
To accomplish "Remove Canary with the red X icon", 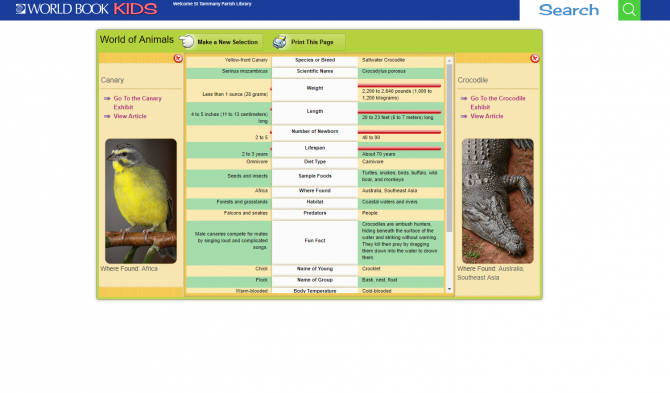I will 178,59.
